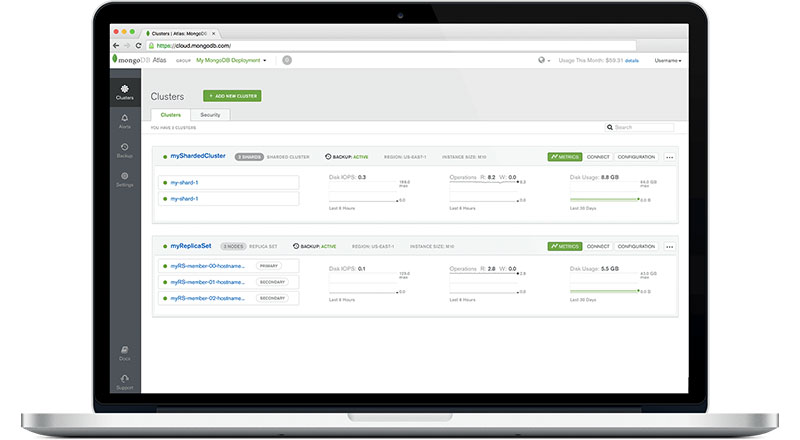Open the Username account dropdown
Screen dimensions: 800x440
coord(667,60)
